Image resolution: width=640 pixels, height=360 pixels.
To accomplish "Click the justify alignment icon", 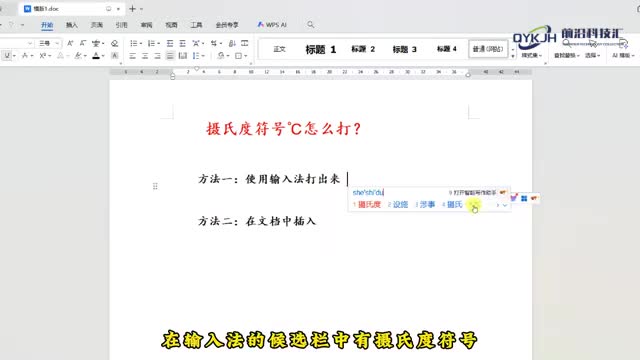I will (170, 56).
